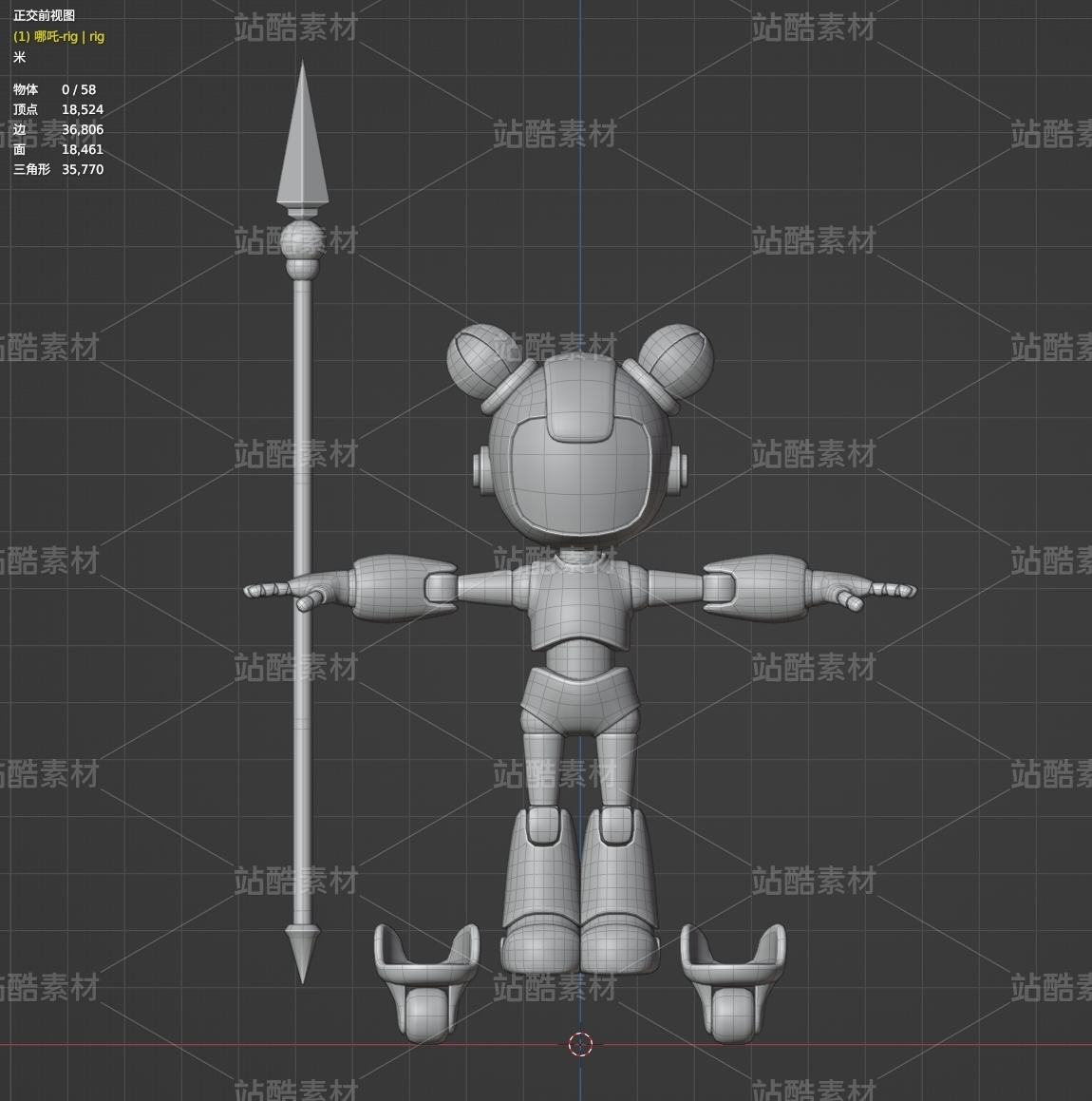
Task: Select the ear piece on screen left side
Action: (x=480, y=470)
